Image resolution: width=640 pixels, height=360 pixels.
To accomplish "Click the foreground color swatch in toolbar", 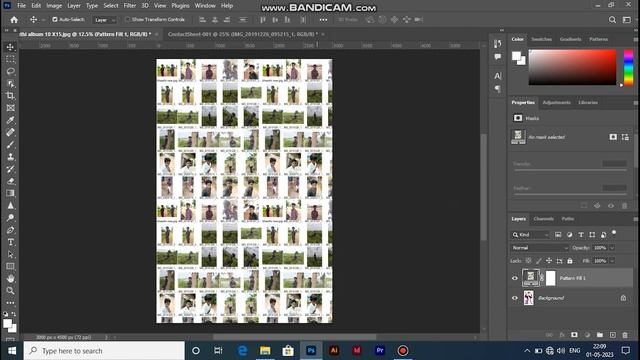I will click(7, 324).
